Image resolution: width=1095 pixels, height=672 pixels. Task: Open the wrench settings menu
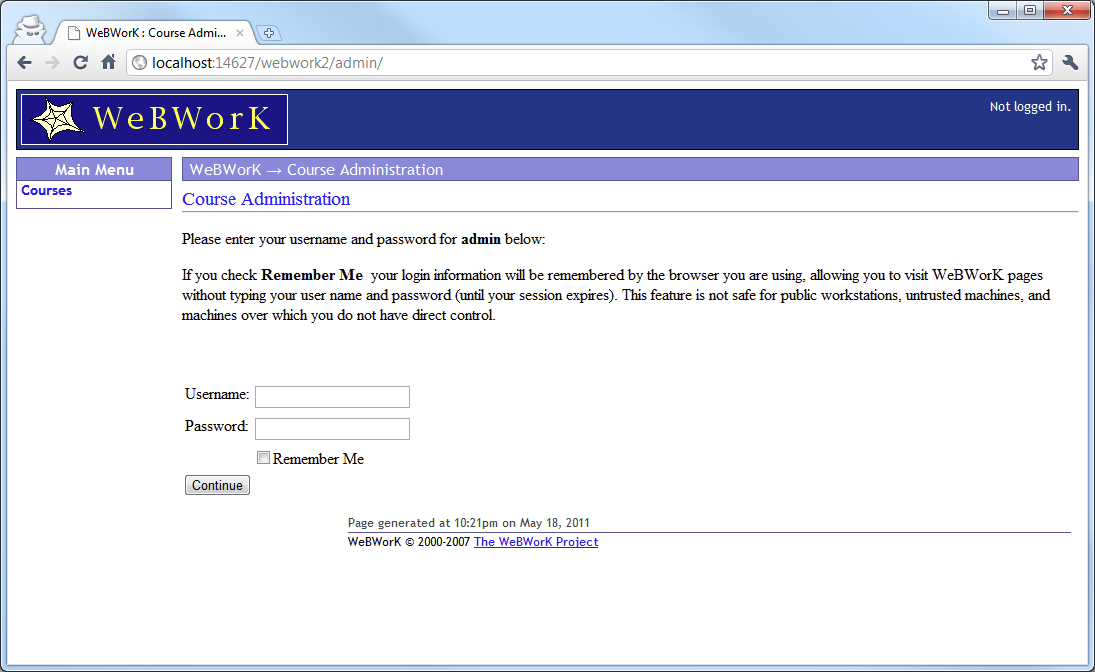1070,63
